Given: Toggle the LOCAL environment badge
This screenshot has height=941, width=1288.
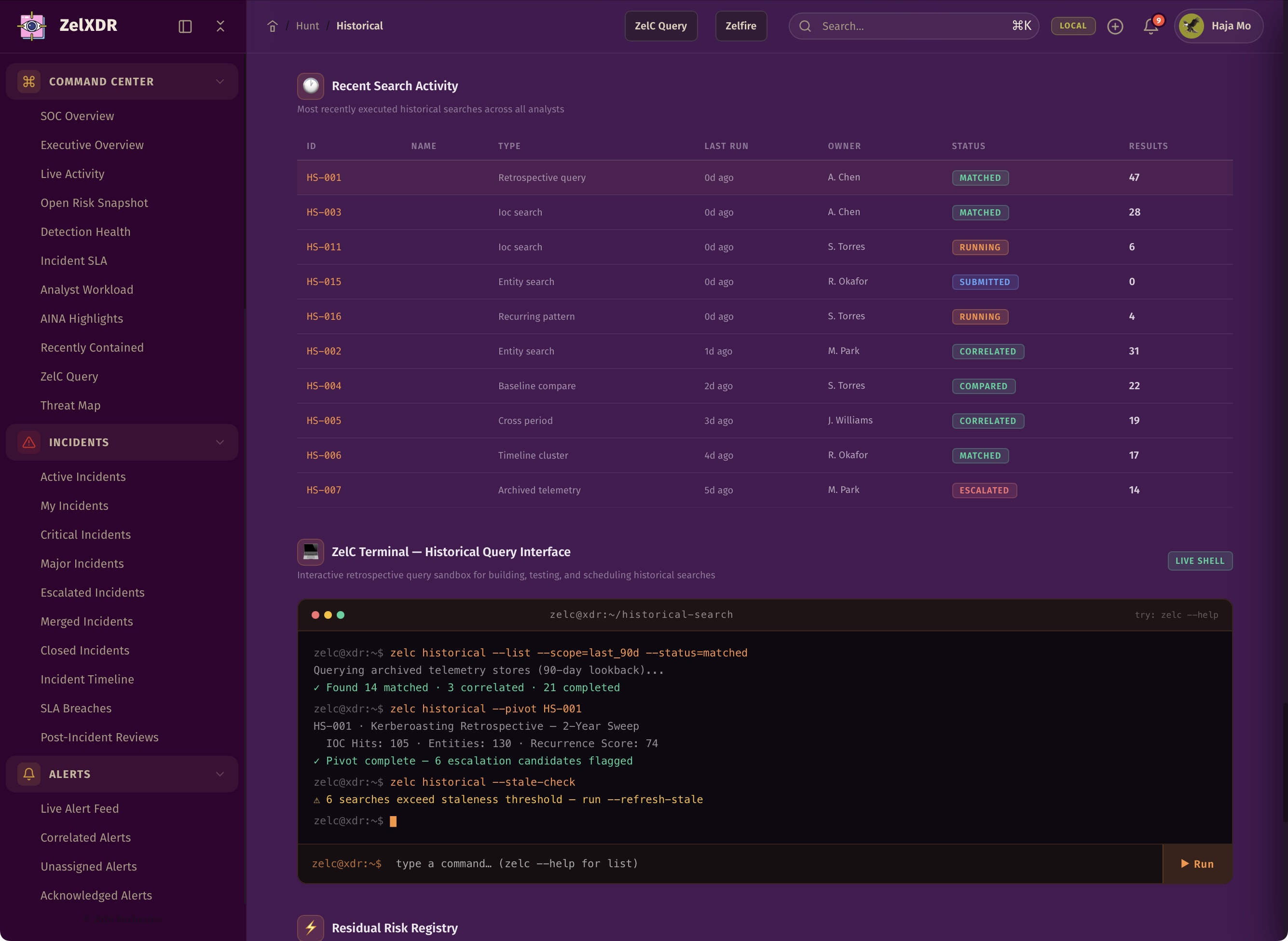Looking at the screenshot, I should (x=1073, y=26).
